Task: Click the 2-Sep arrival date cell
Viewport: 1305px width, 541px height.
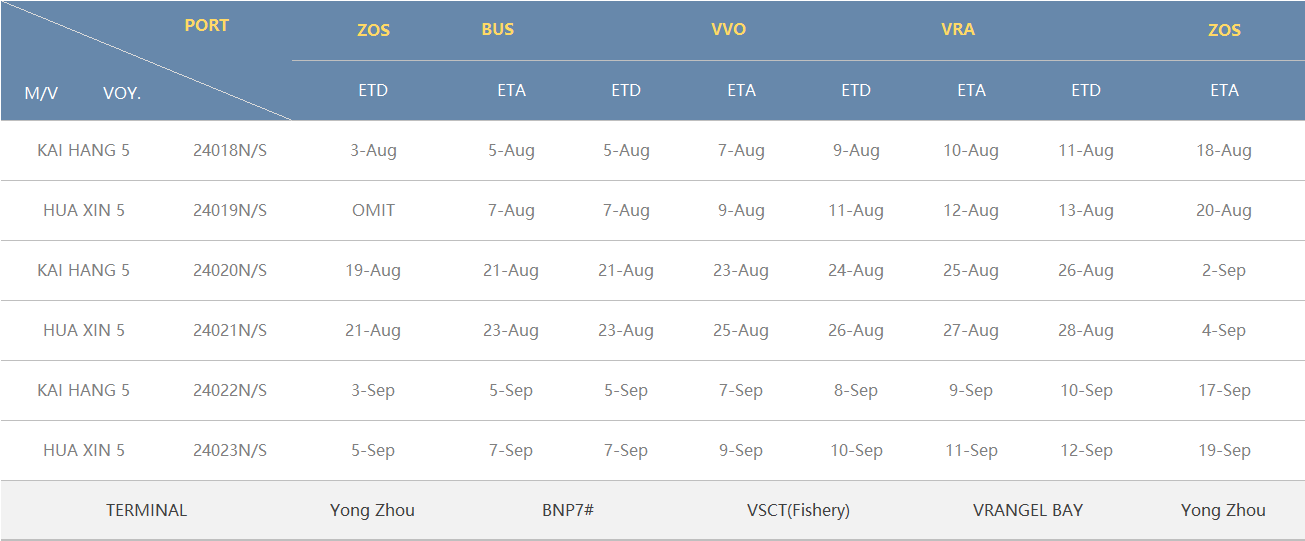Action: click(x=1224, y=271)
